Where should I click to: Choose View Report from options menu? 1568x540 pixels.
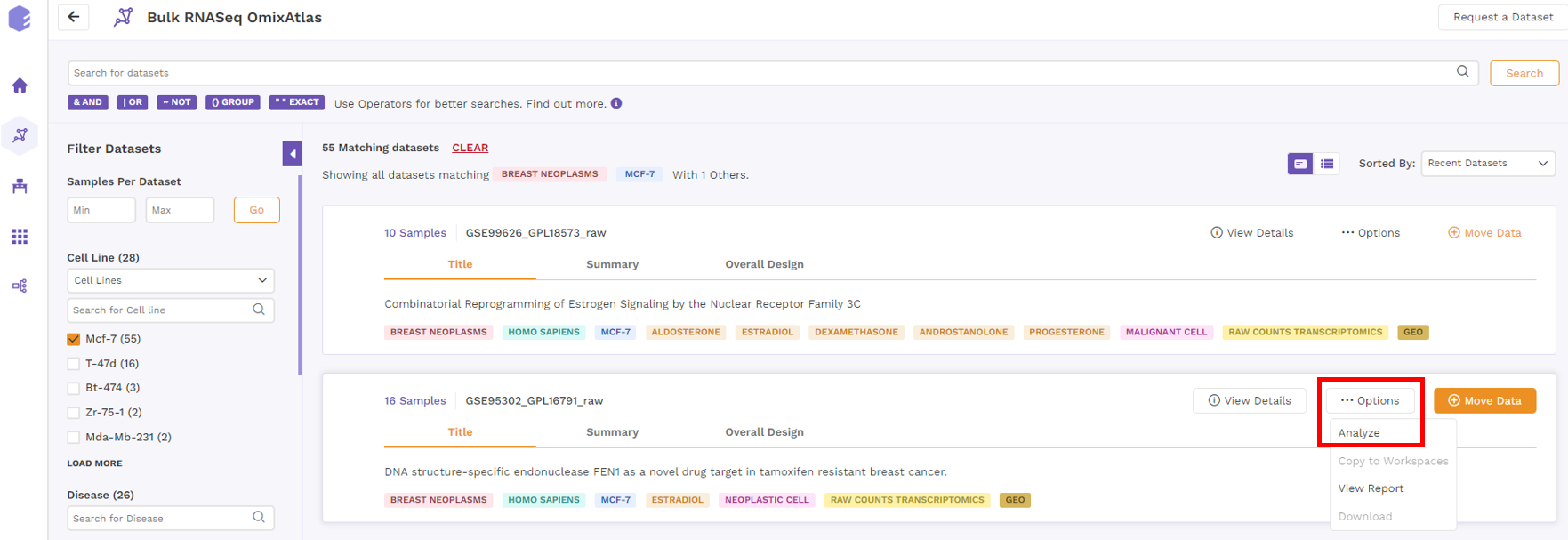(x=1371, y=488)
